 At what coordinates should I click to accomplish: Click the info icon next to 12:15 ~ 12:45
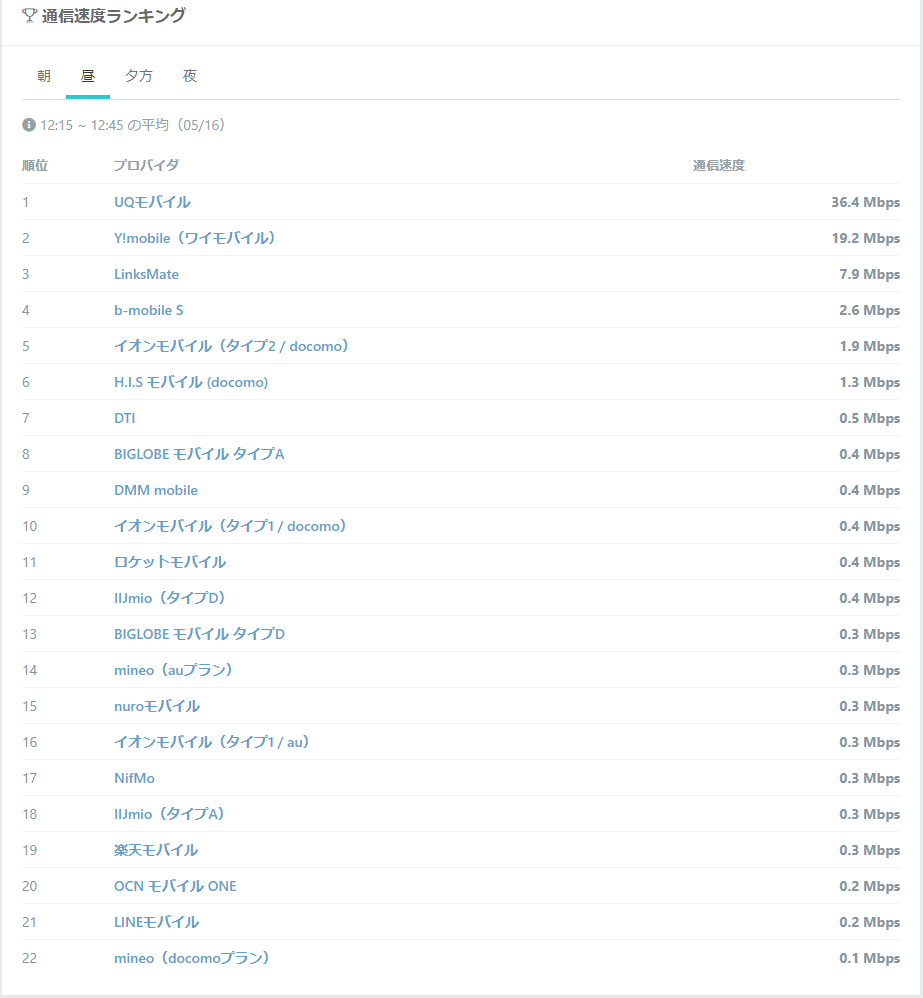29,125
